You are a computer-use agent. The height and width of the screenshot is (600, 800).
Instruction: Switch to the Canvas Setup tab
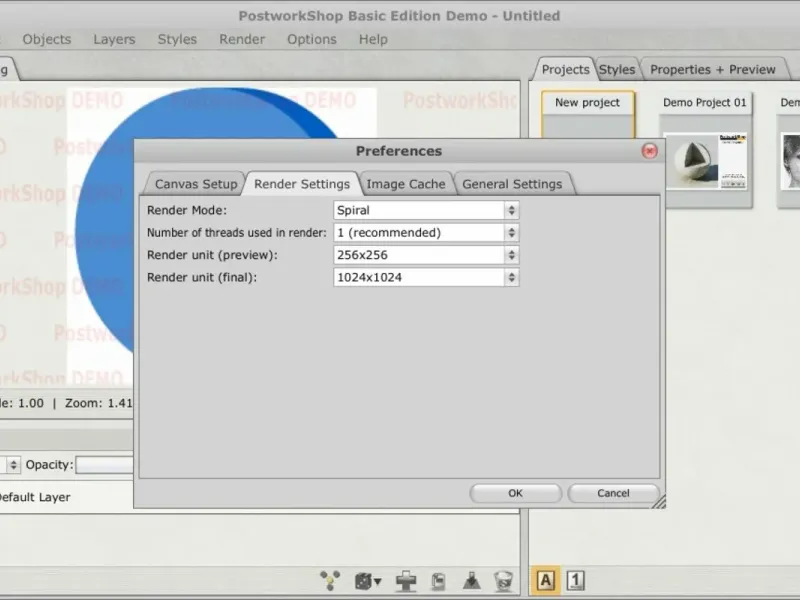click(x=196, y=184)
